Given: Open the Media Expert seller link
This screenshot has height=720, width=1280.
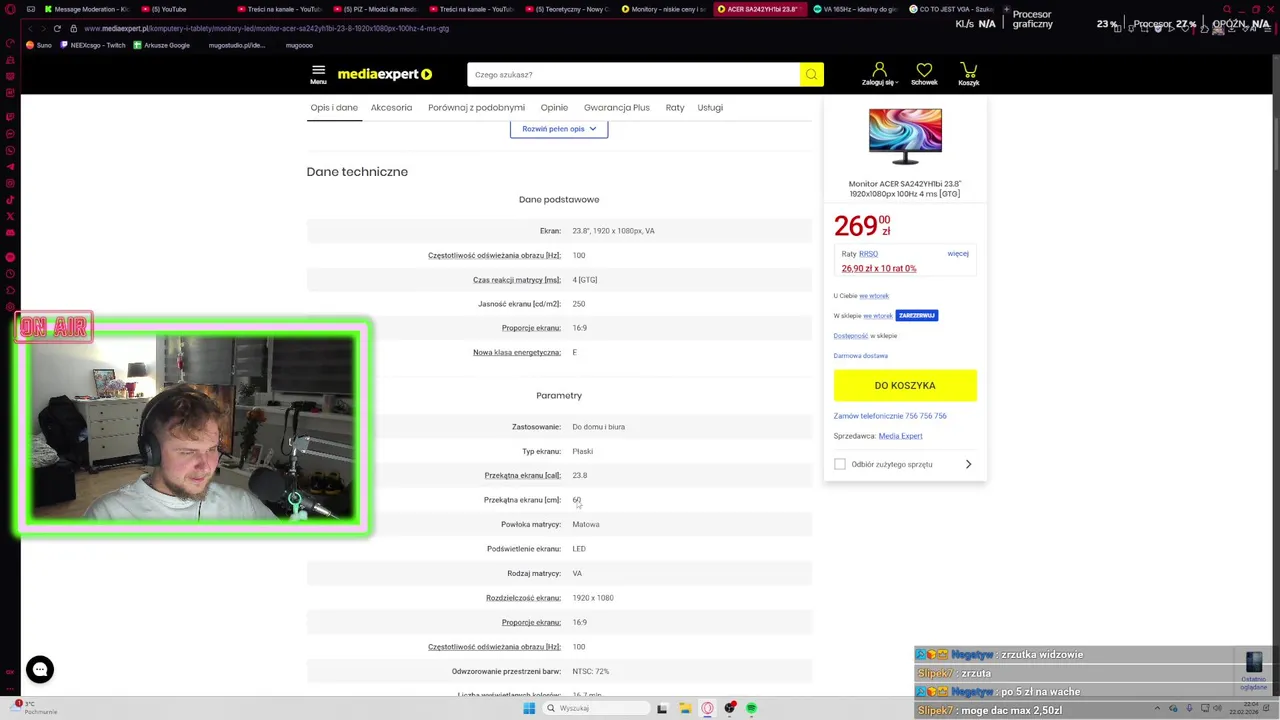Looking at the screenshot, I should click(x=900, y=436).
